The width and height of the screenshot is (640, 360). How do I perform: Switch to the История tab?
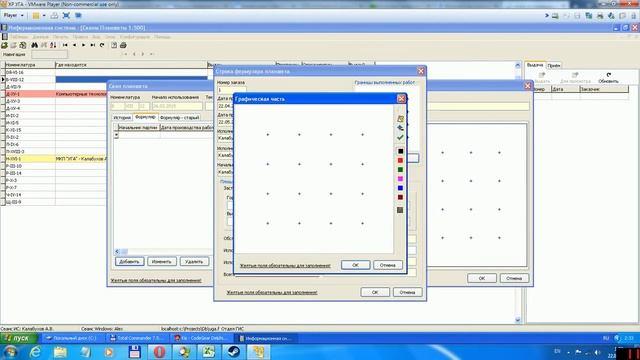click(122, 117)
